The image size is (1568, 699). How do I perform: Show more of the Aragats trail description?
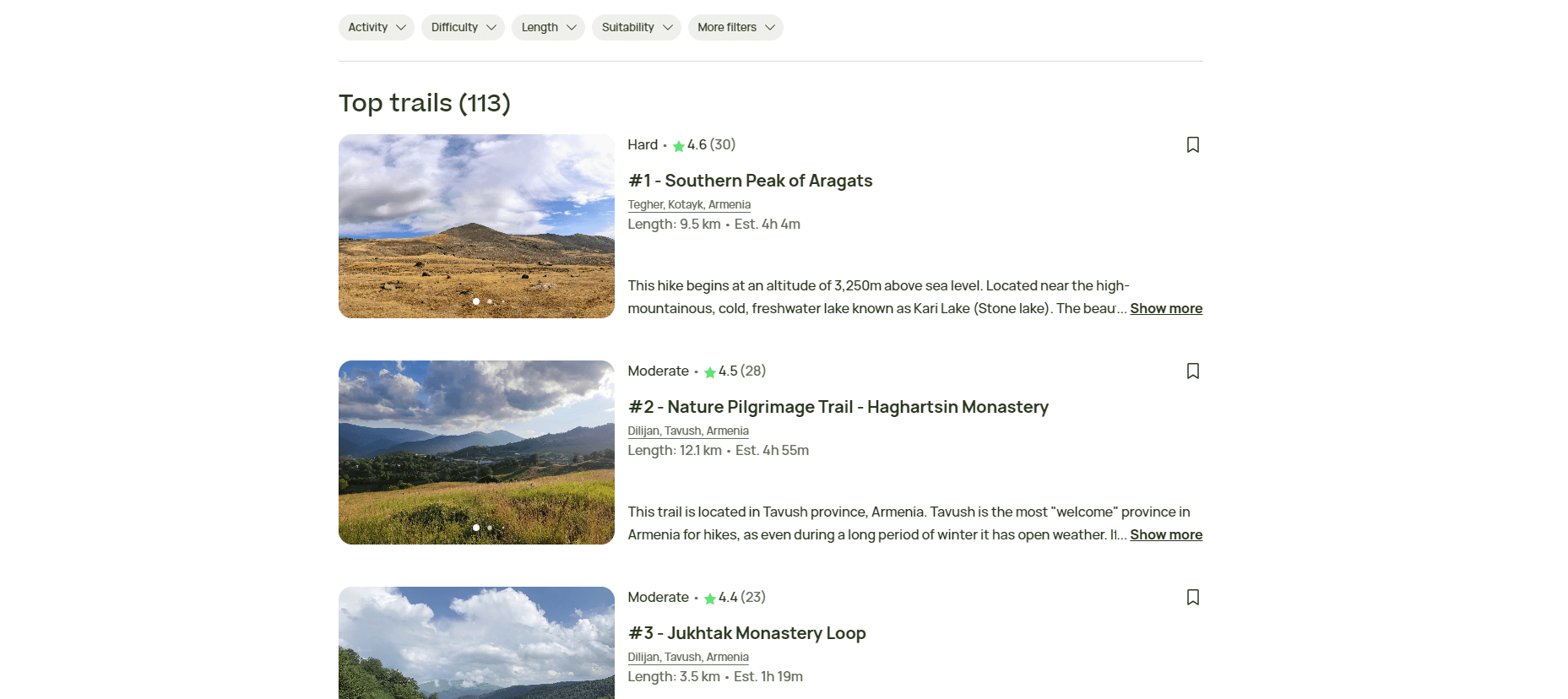click(1166, 308)
